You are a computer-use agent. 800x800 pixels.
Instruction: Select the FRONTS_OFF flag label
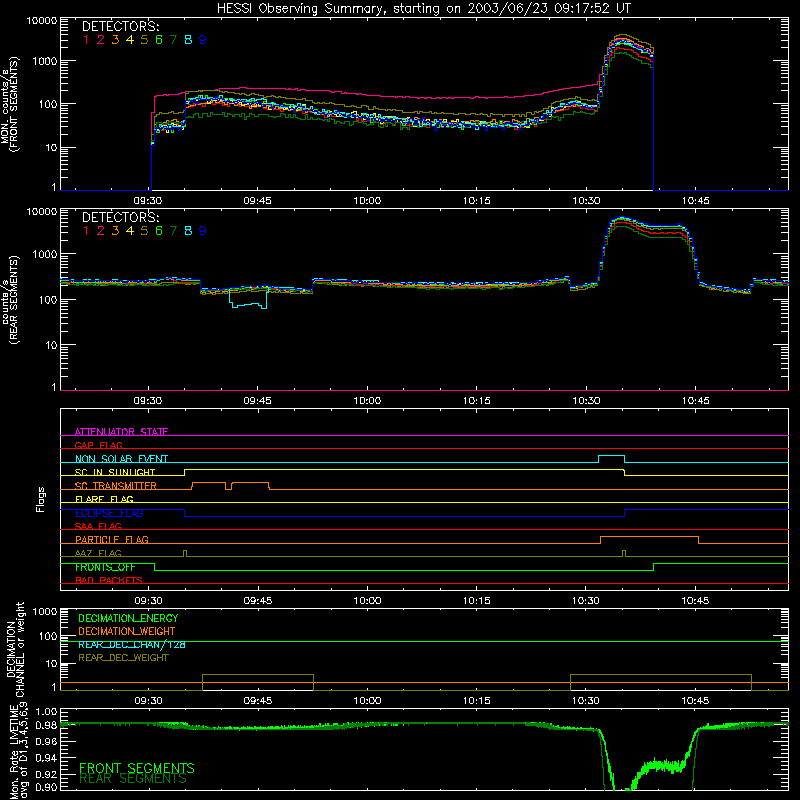[105, 567]
